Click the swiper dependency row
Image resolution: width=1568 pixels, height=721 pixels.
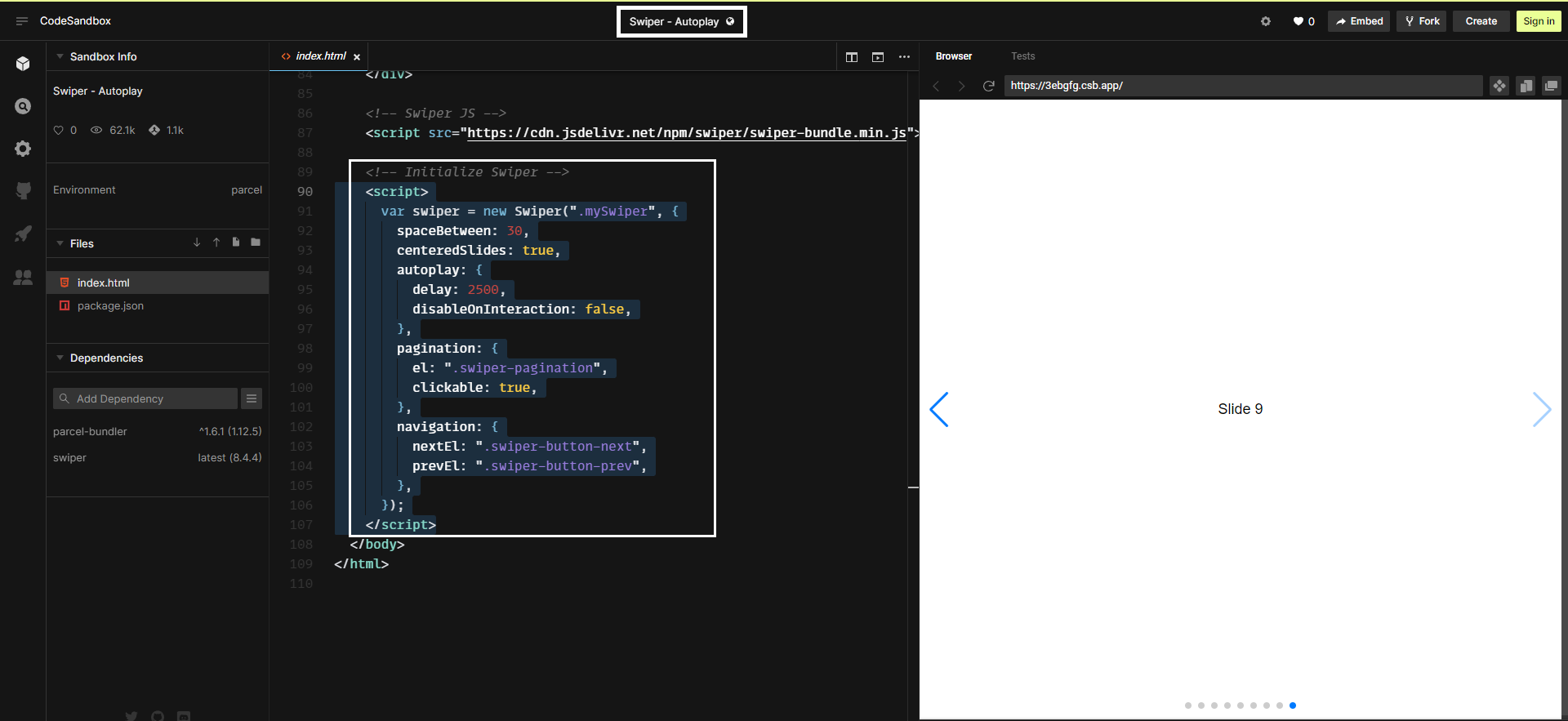tap(158, 457)
